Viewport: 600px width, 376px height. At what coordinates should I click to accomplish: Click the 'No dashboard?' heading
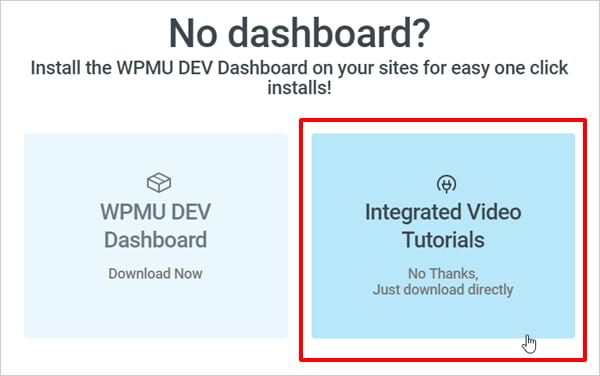[300, 34]
